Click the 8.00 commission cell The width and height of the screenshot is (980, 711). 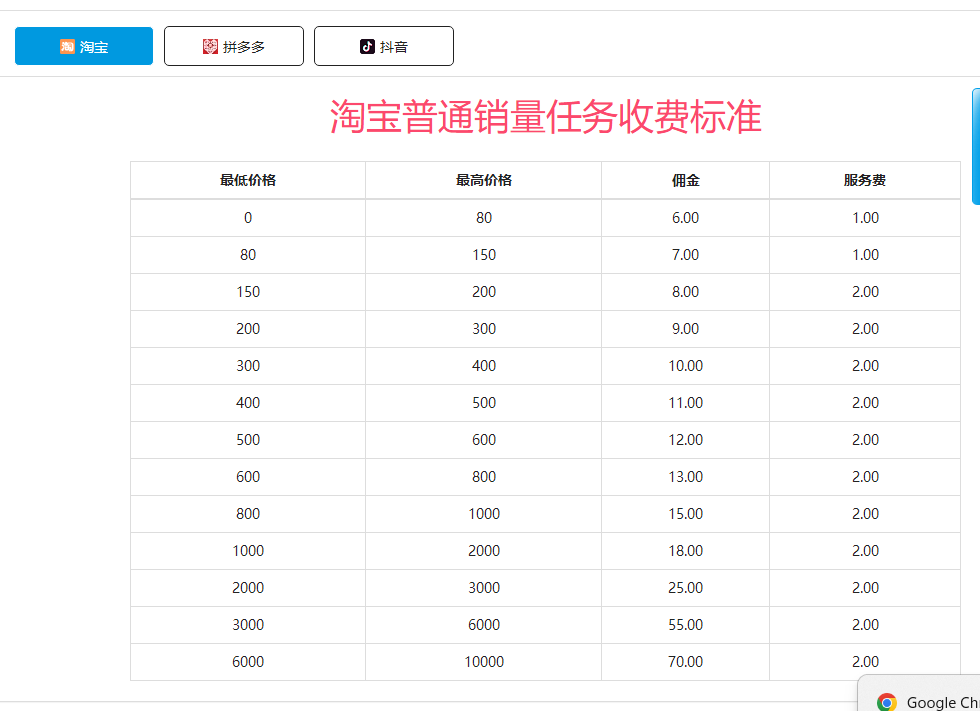686,292
